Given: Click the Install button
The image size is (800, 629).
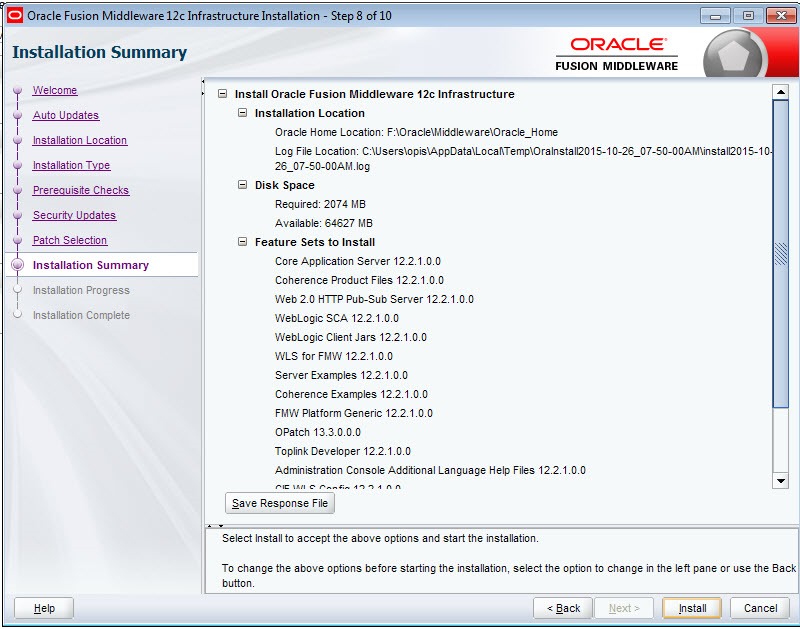Looking at the screenshot, I should tap(692, 608).
